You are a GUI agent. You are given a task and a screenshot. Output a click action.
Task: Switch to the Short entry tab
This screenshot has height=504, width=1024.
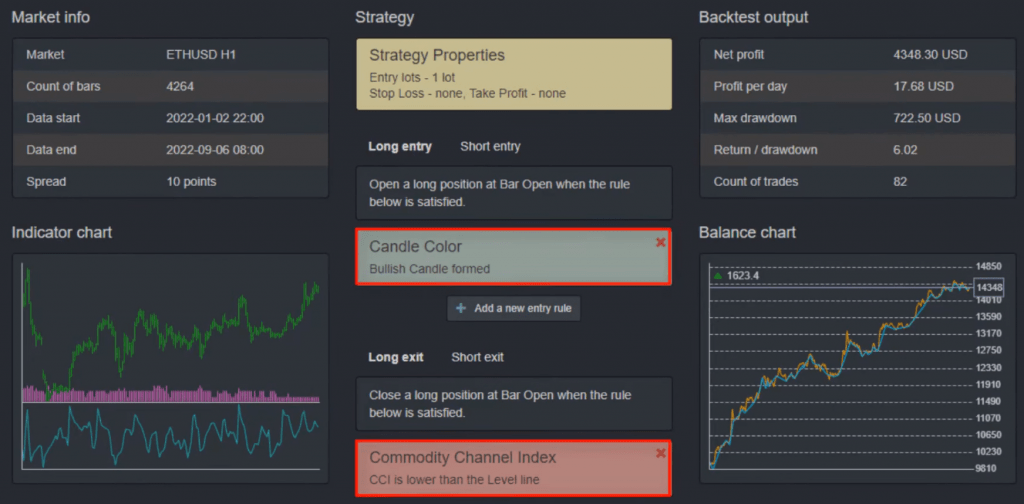490,146
